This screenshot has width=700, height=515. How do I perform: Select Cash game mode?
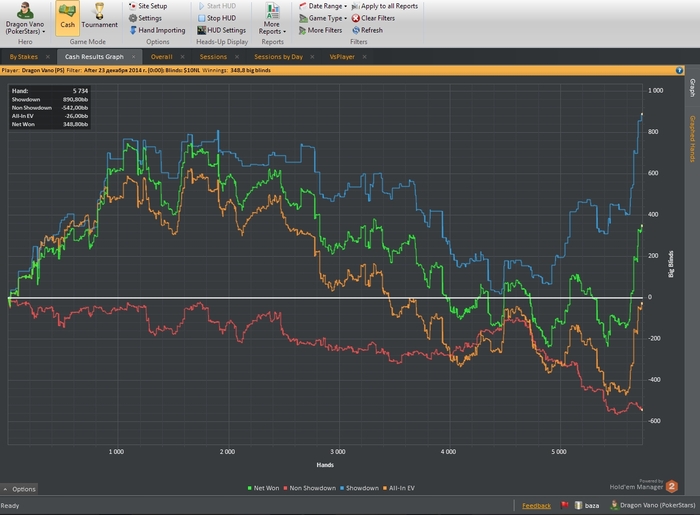point(67,18)
